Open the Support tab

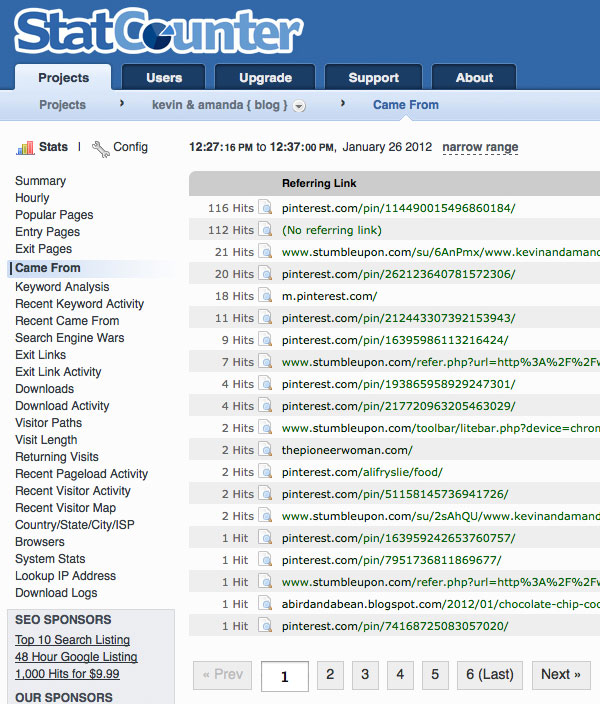[374, 77]
